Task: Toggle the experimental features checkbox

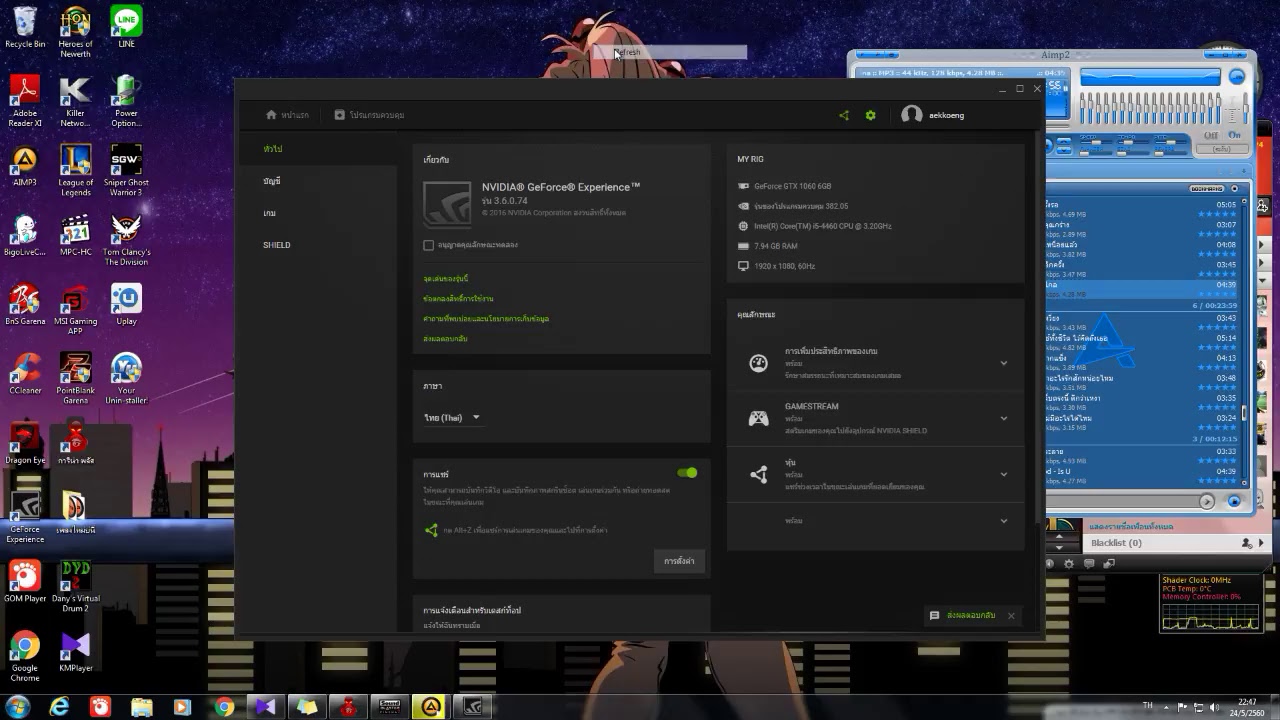Action: tap(429, 245)
